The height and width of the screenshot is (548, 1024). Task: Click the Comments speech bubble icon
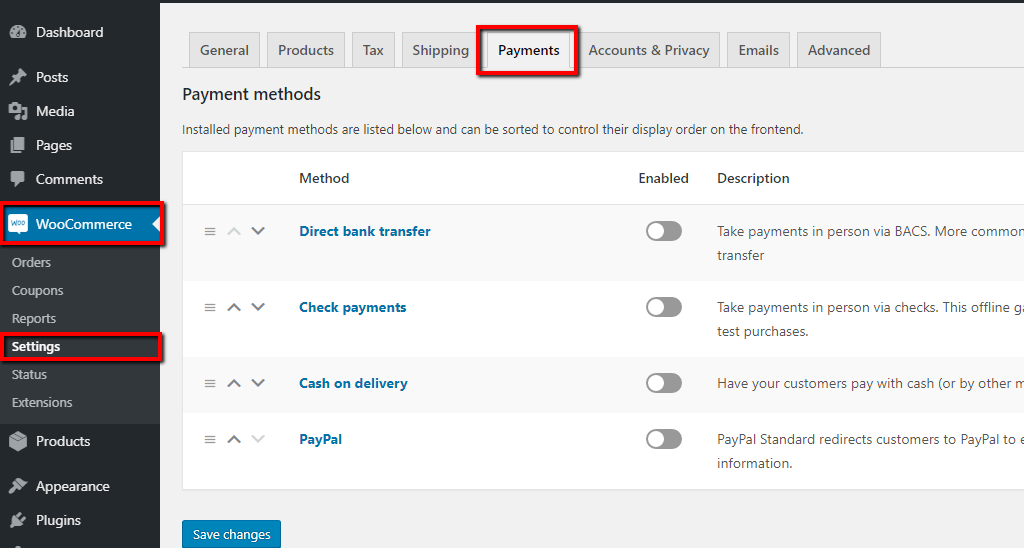[x=18, y=179]
